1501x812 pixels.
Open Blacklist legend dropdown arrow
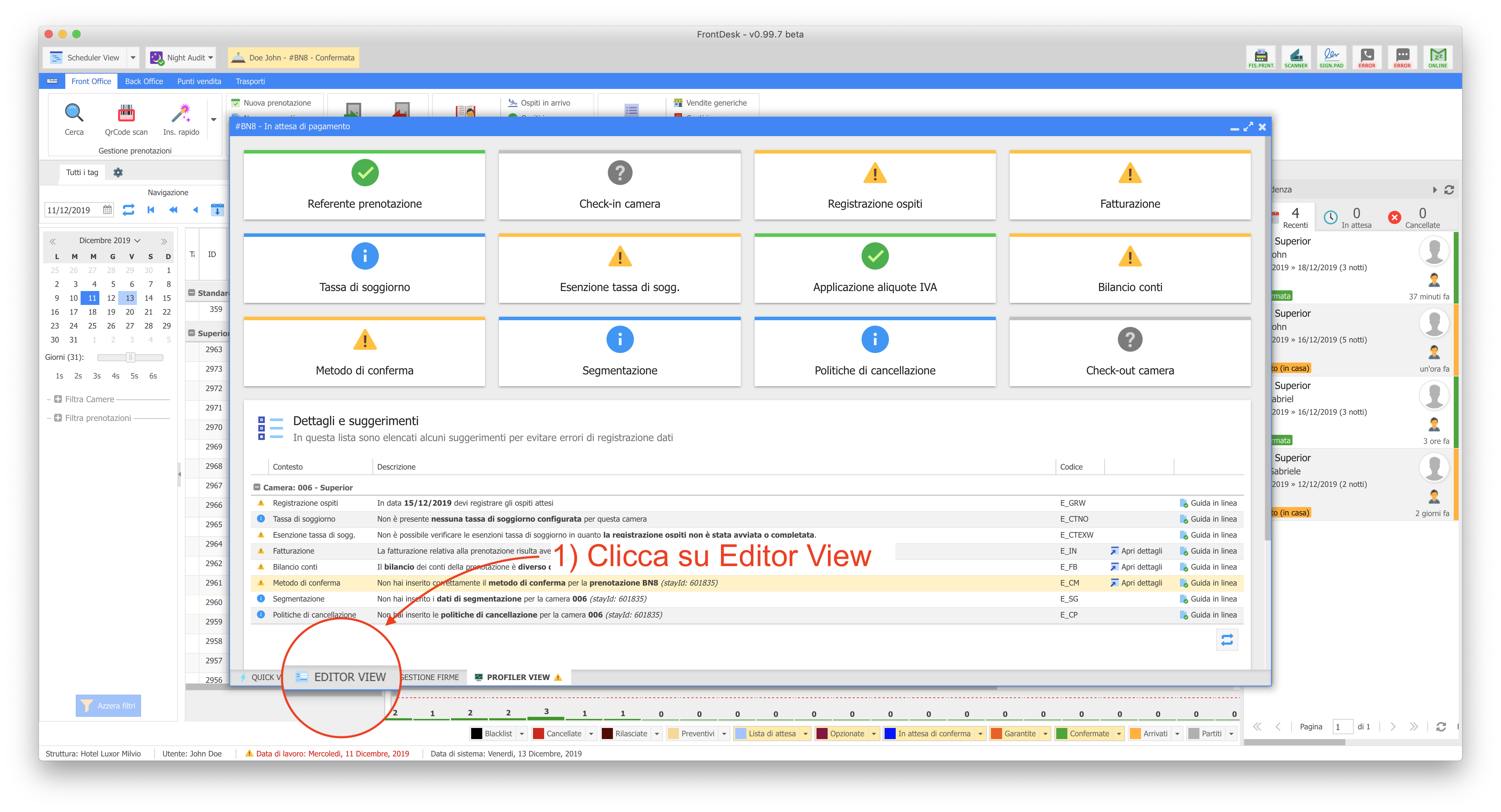pos(522,734)
